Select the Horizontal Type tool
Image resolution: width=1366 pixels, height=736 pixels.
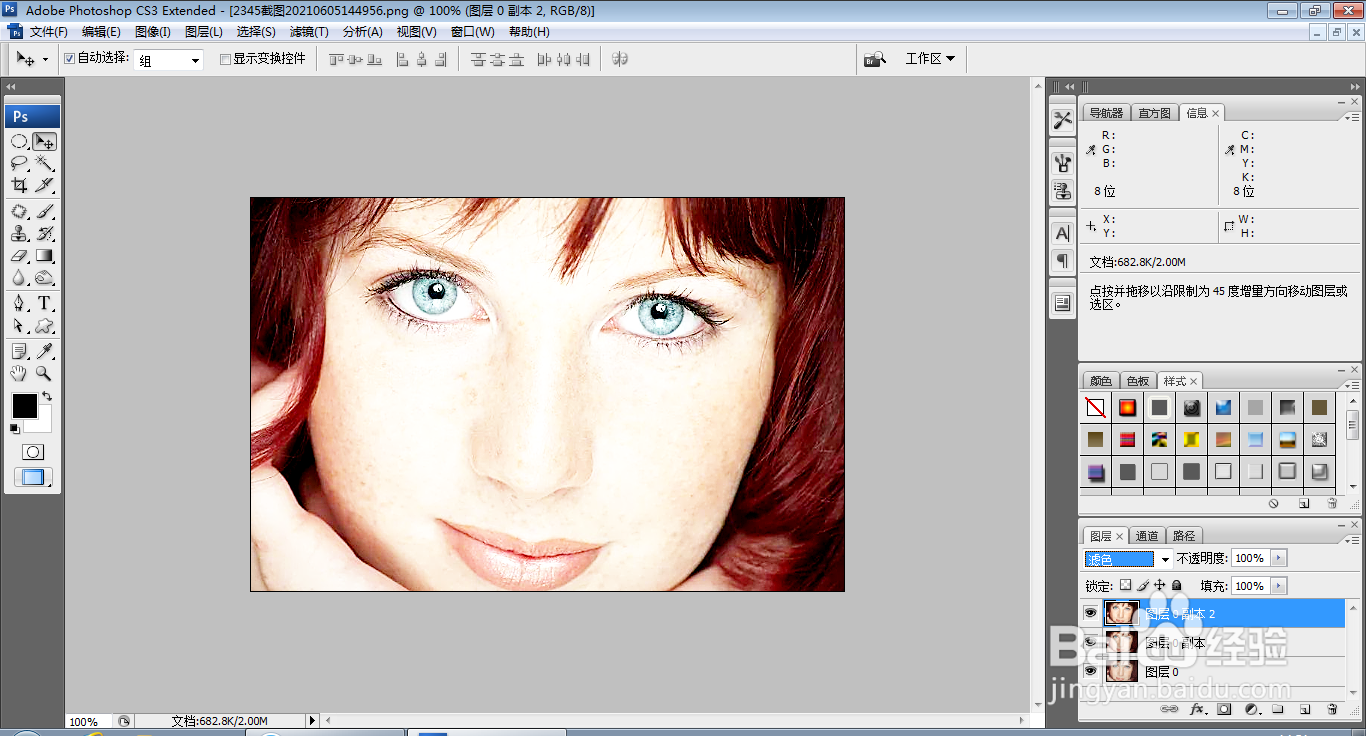45,304
